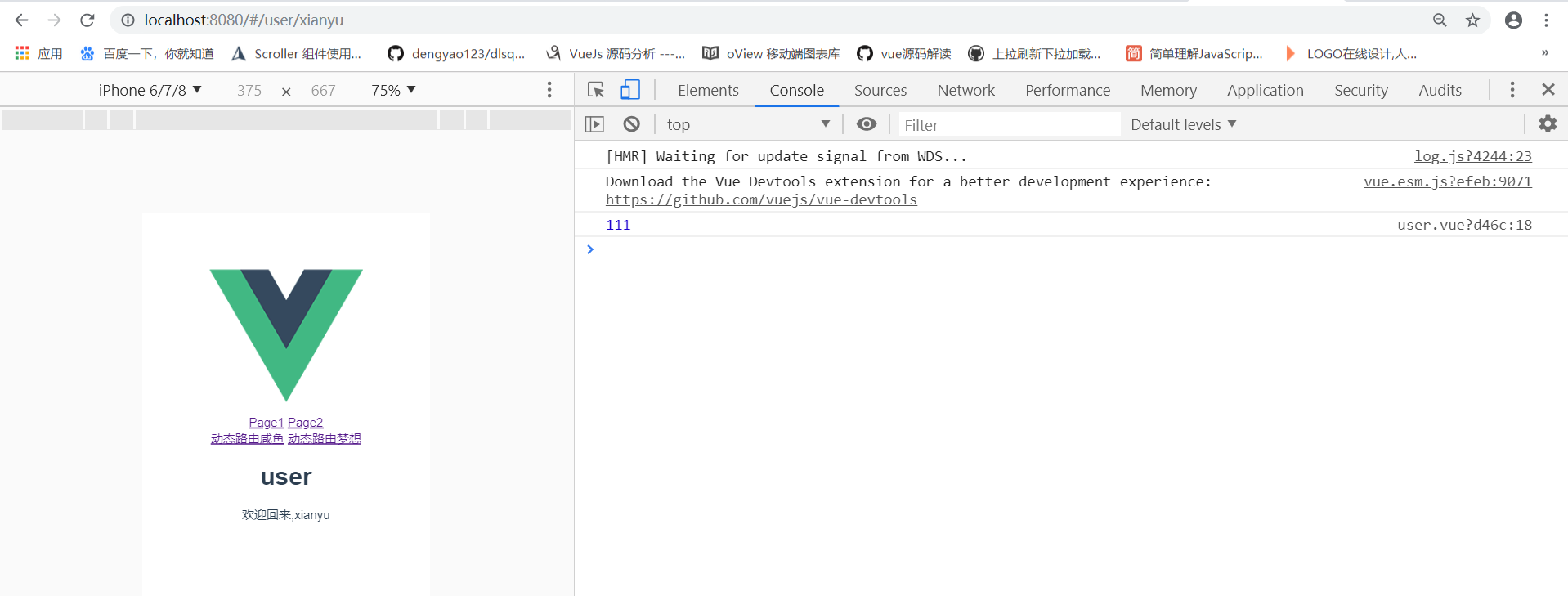Image resolution: width=1568 pixels, height=596 pixels.
Task: Open the Page1 router link
Action: (x=266, y=423)
